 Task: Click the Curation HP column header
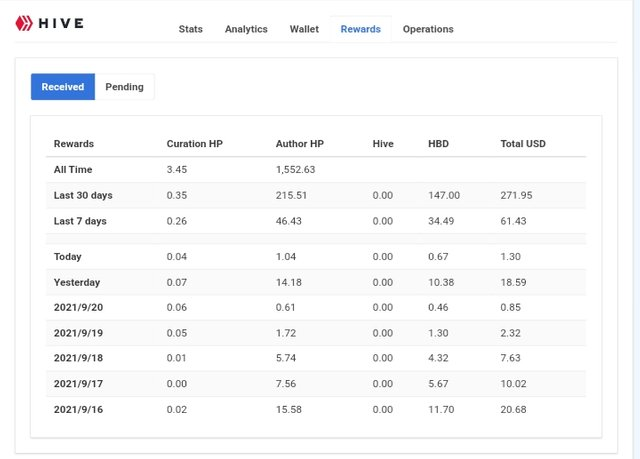tap(195, 144)
